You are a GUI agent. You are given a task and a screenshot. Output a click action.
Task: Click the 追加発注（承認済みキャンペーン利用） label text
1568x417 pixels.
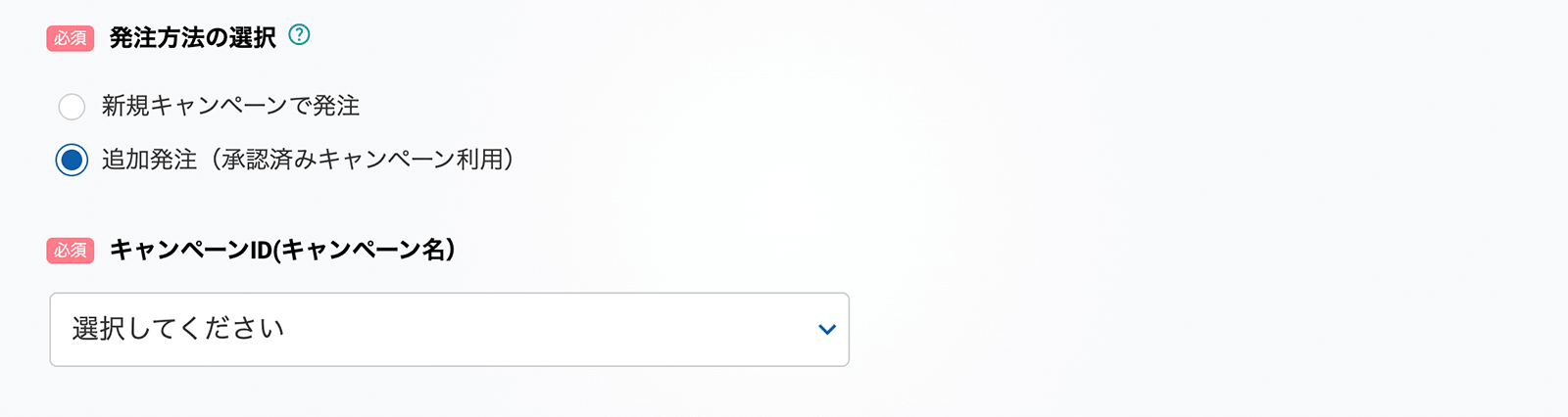[309, 160]
